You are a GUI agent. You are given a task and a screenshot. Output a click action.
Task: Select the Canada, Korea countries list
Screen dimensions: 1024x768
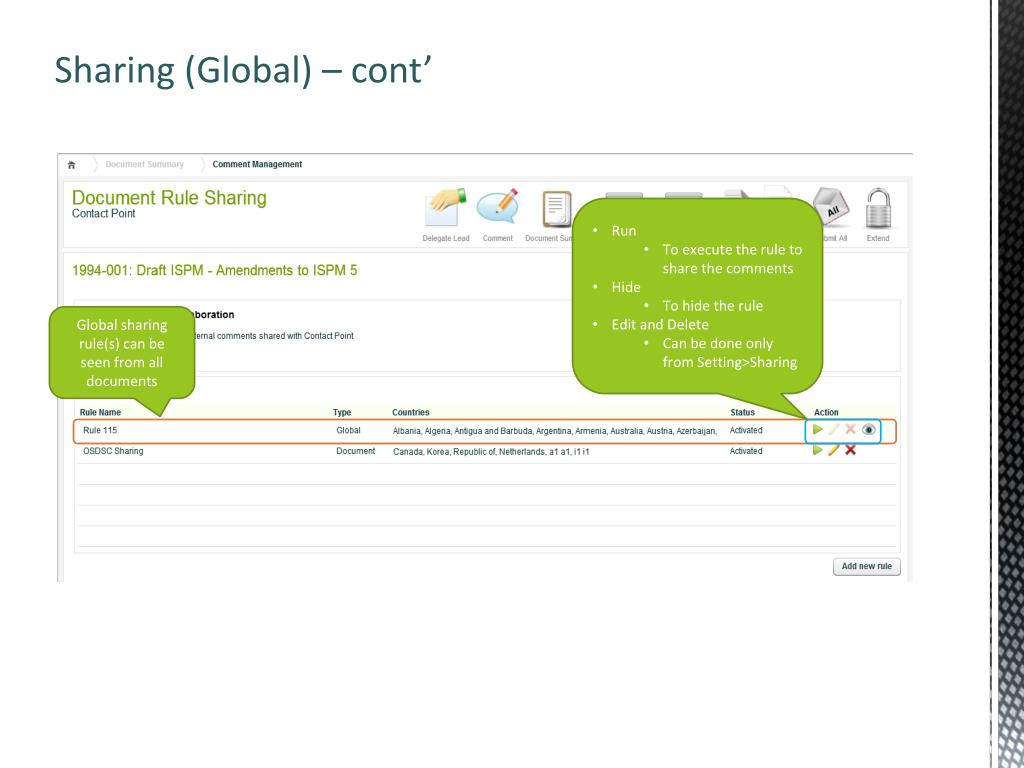[491, 452]
